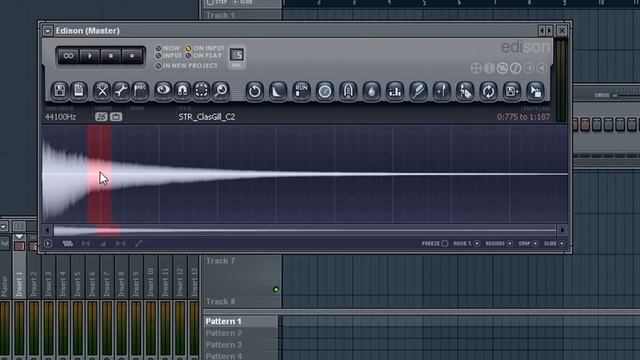Viewport: 640px width, 360px height.
Task: Open the eye view options
Action: [163, 91]
